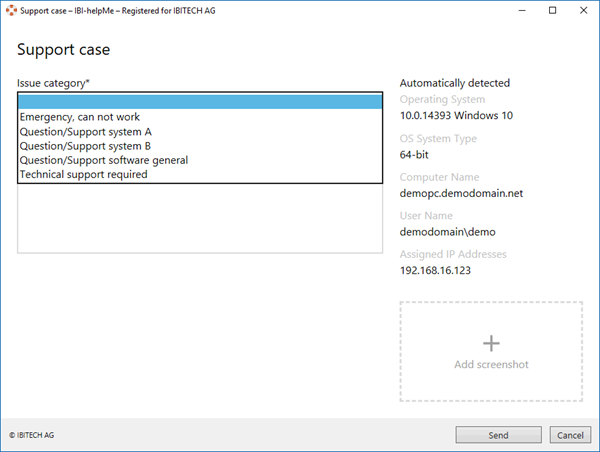Choose "Emergency, can not work" category
Screen dimensions: 600x452
pyautogui.click(x=200, y=117)
